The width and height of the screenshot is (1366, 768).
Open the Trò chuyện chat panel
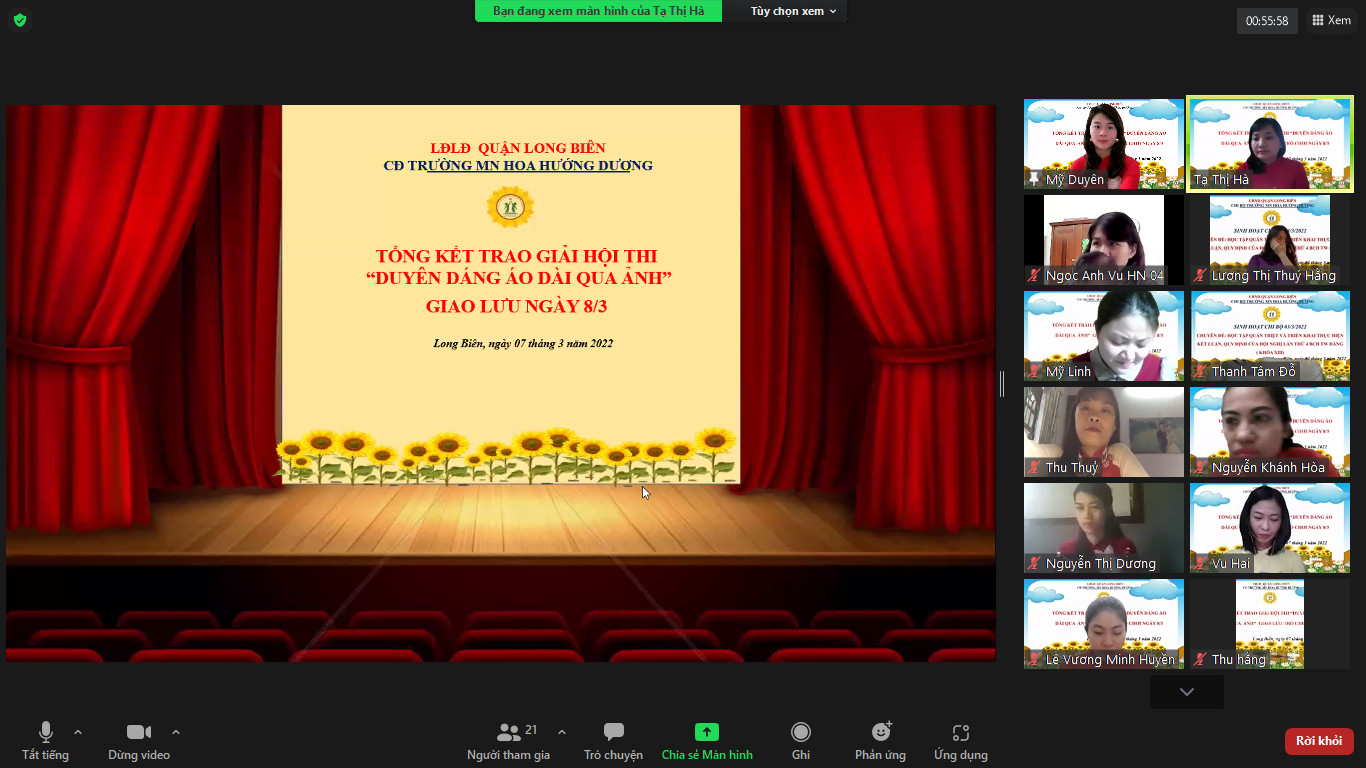coord(613,741)
